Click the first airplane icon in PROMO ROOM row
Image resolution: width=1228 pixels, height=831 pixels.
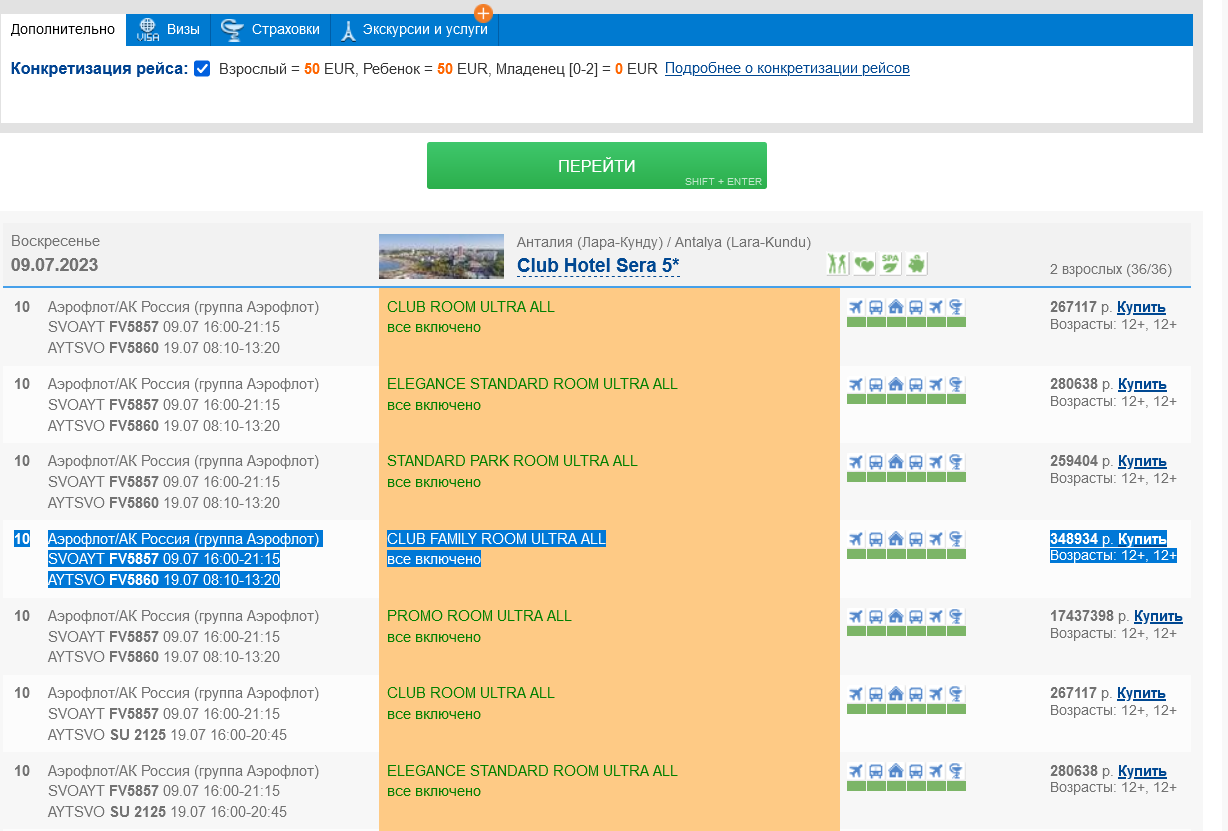[856, 616]
